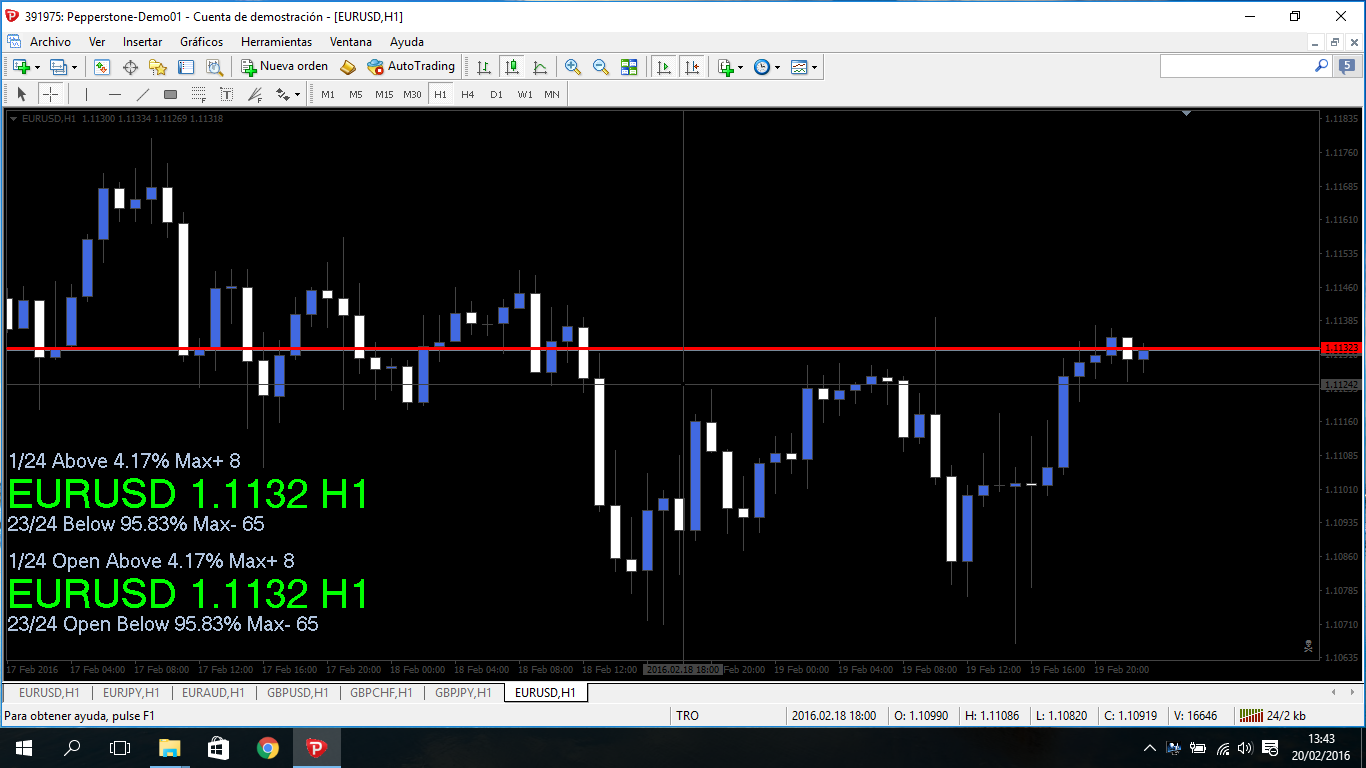Tile chart windows icon

coord(629,67)
